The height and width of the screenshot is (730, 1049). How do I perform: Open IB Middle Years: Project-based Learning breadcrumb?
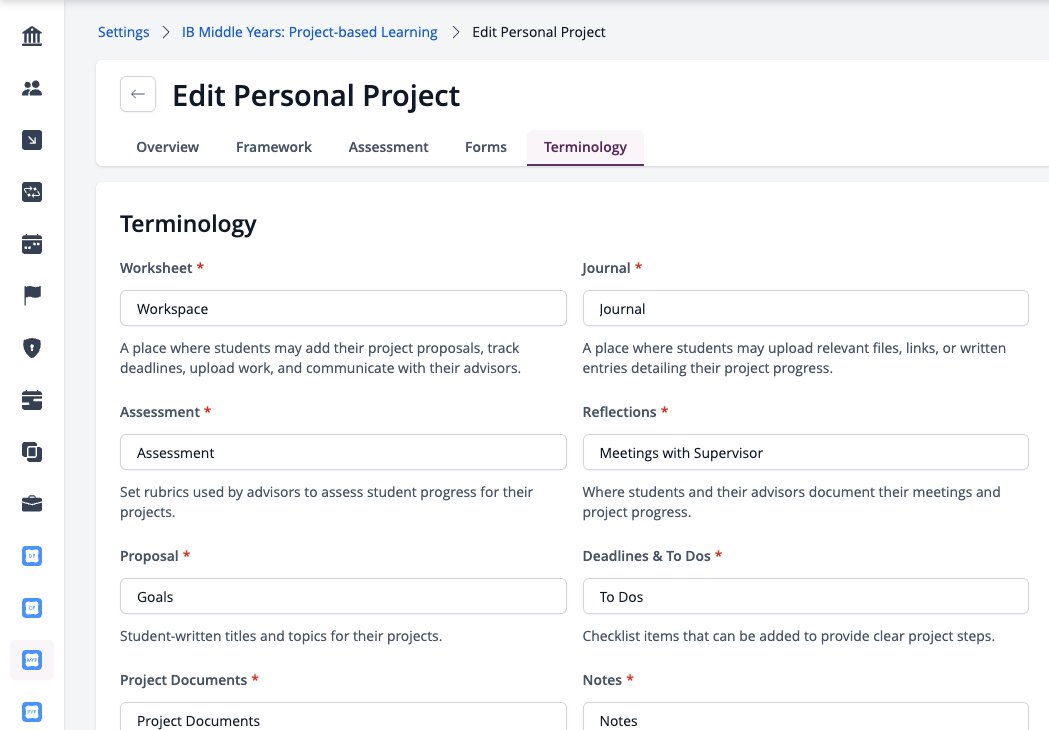(310, 32)
